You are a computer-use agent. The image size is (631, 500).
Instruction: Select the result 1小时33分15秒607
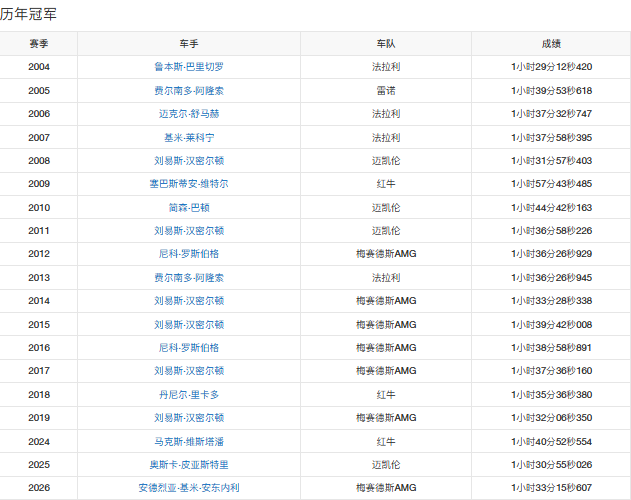[551, 488]
